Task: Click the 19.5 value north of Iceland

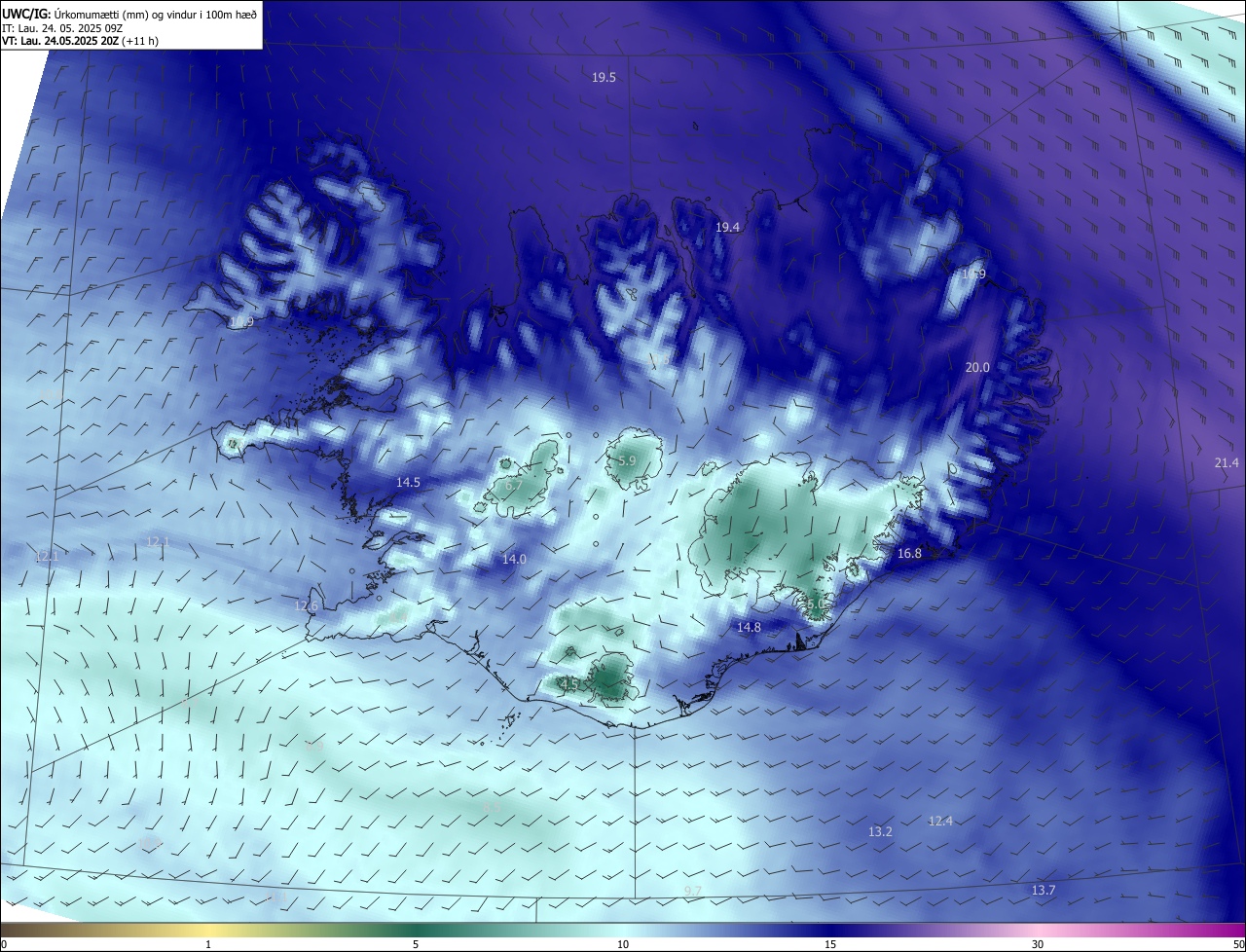Action: tap(604, 77)
